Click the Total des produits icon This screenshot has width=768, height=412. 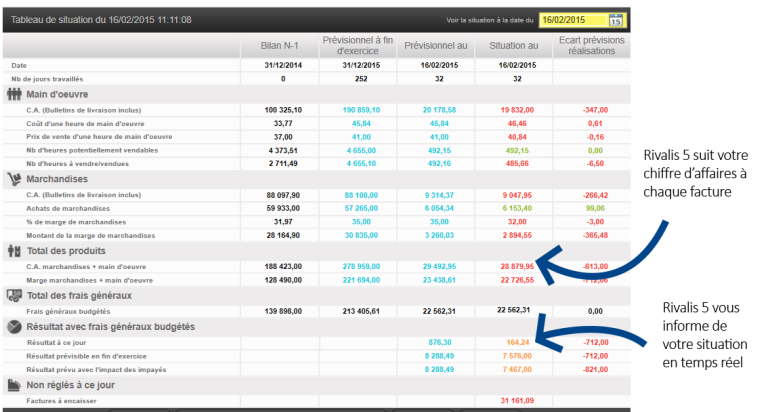tap(14, 251)
